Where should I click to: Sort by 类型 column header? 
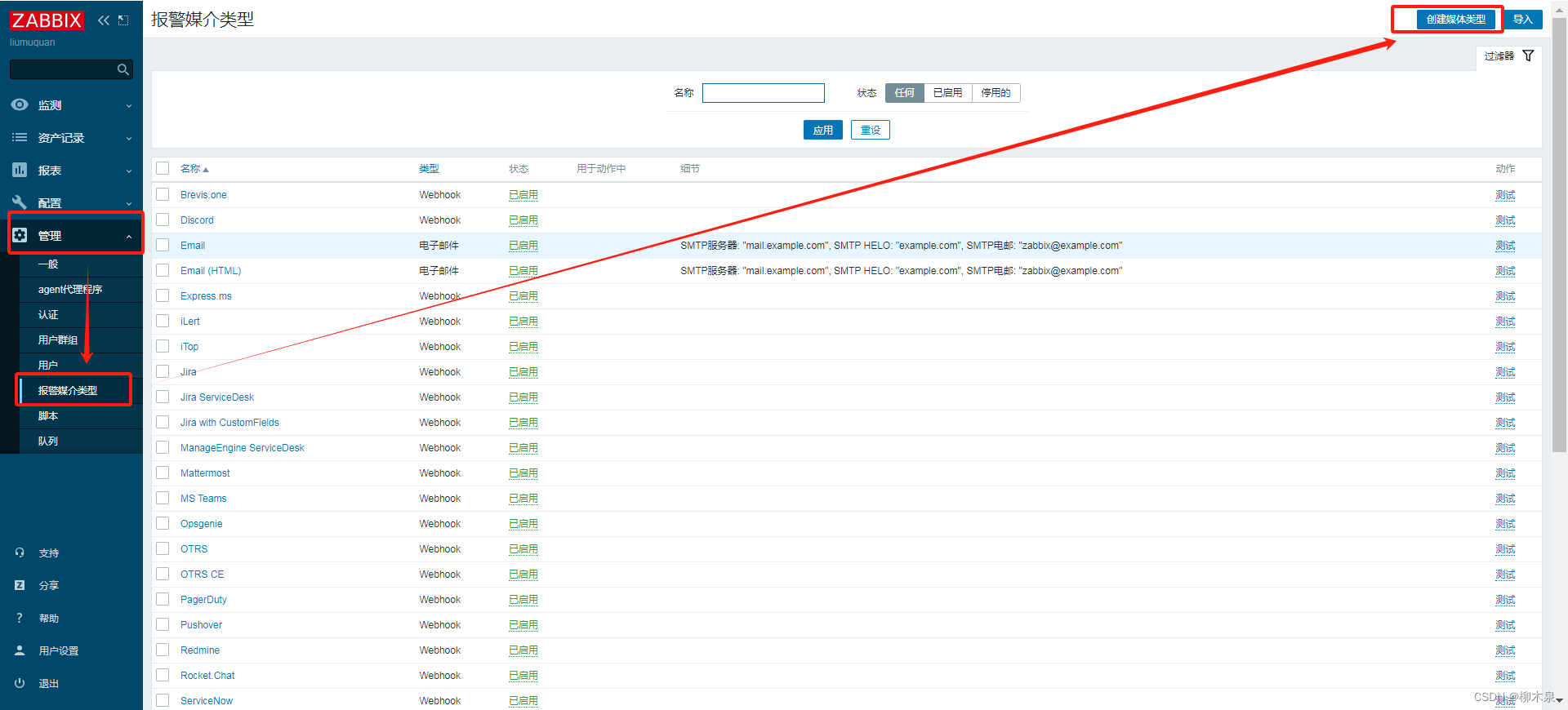point(429,169)
